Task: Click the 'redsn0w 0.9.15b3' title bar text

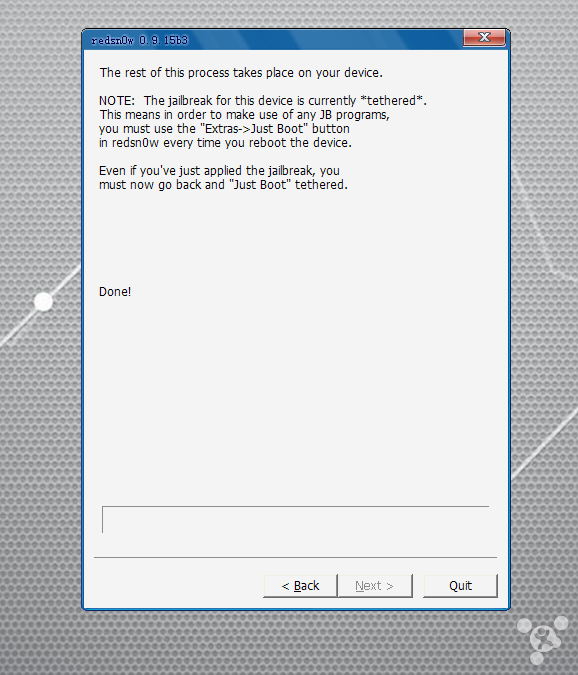Action: 139,40
